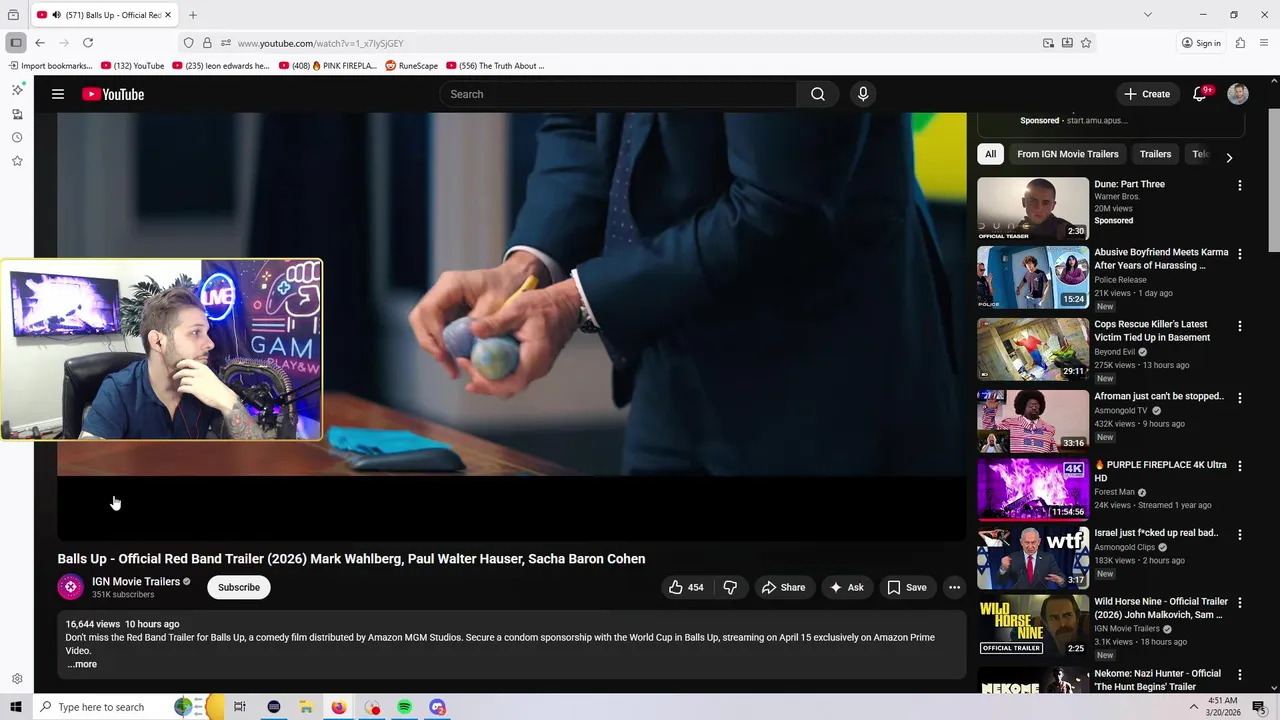The height and width of the screenshot is (720, 1280).
Task: Open options for Israel video by Asmongold Clips
Action: coord(1240,535)
